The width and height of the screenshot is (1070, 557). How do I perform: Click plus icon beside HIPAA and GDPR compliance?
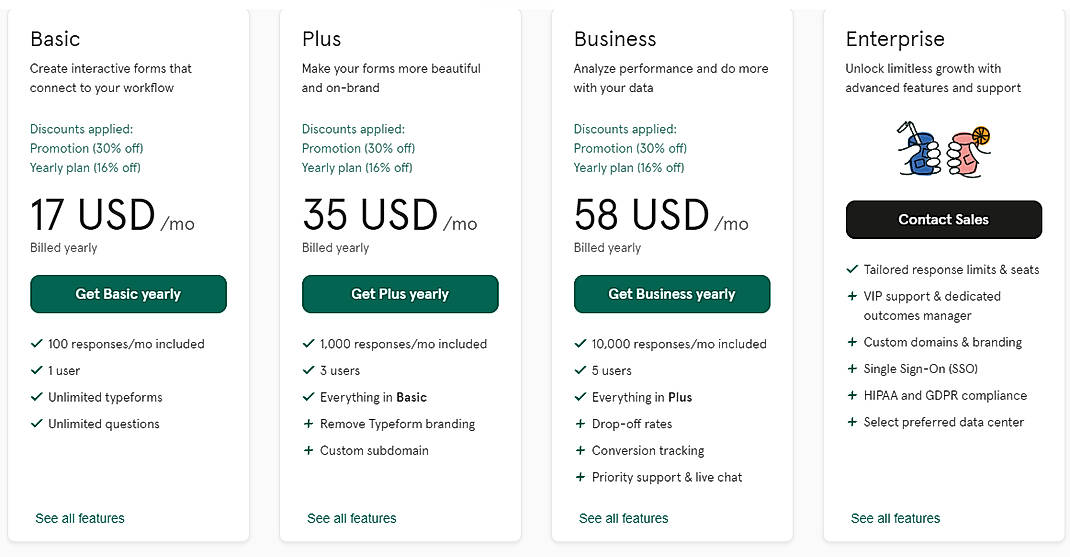853,396
